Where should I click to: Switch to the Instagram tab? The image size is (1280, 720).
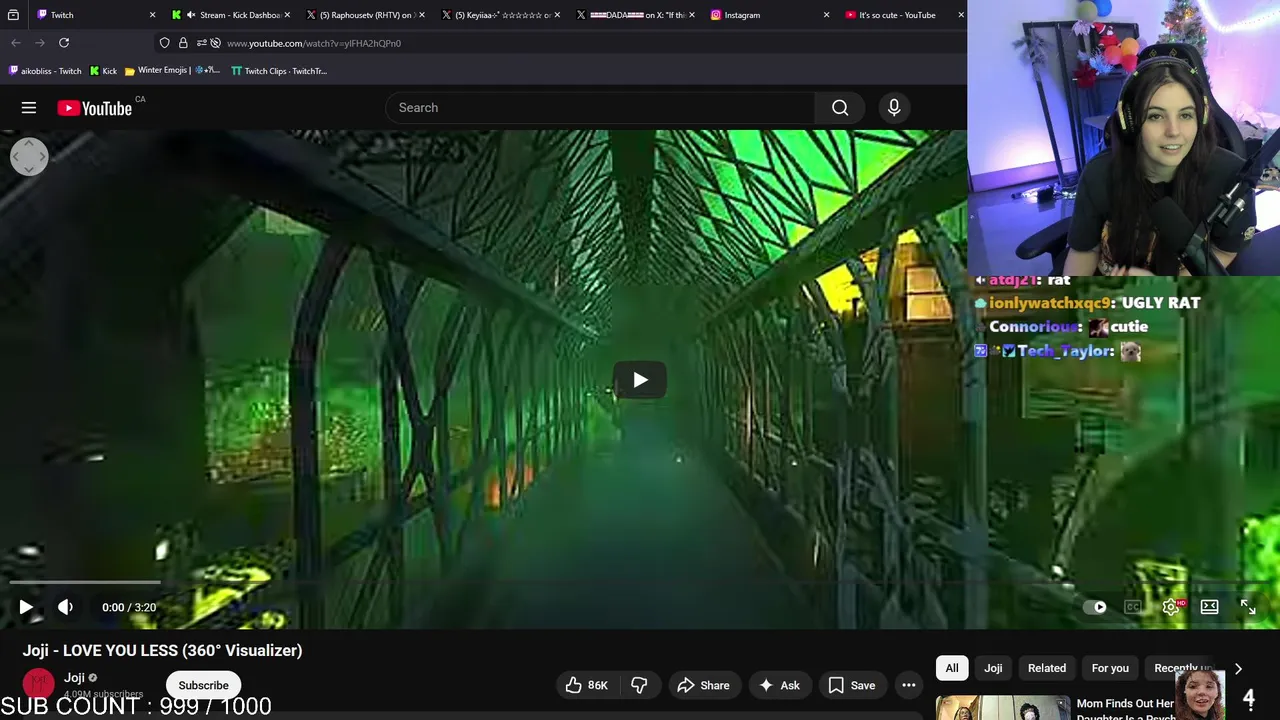point(771,15)
